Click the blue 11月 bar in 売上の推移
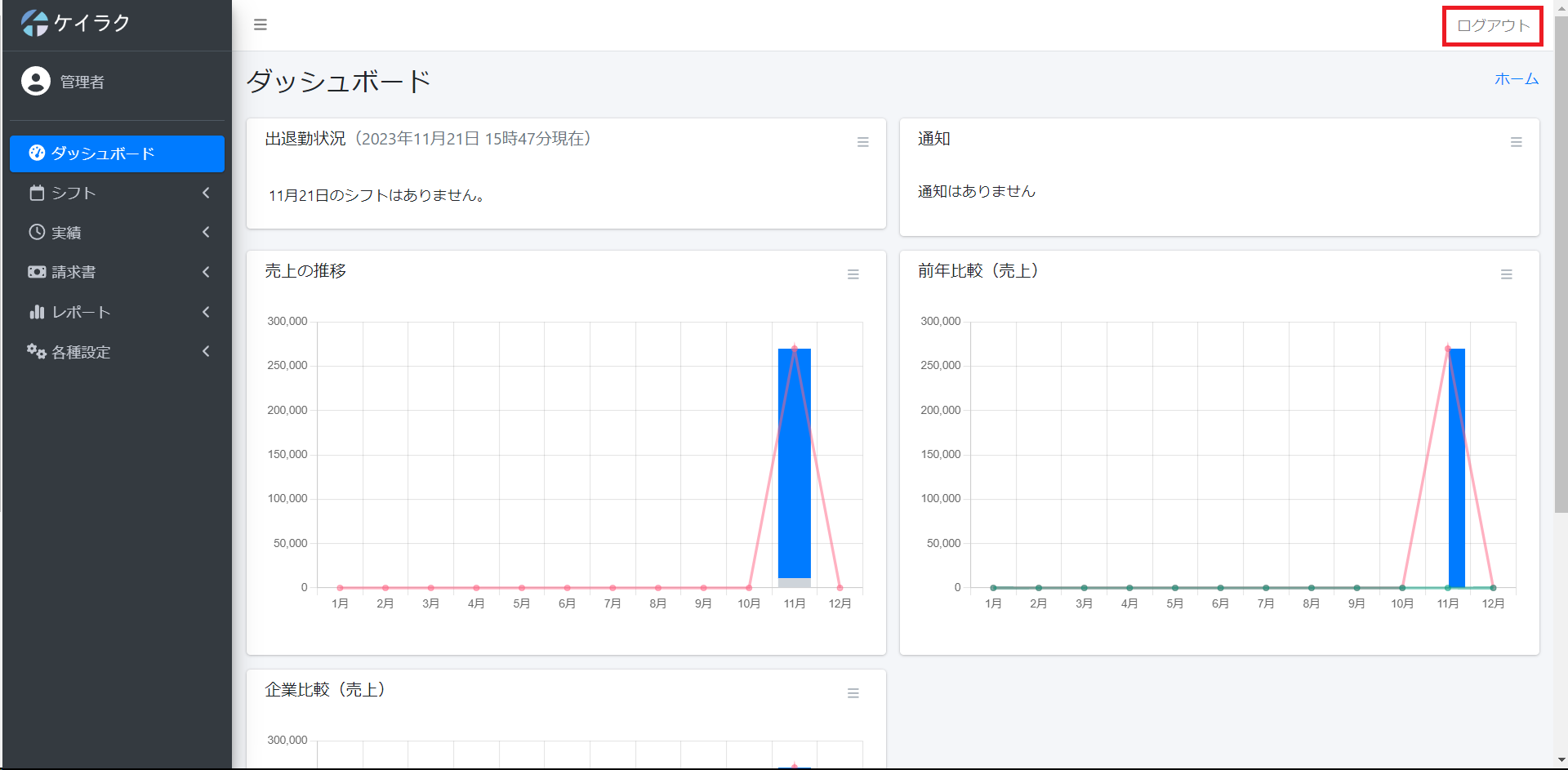 [x=794, y=463]
